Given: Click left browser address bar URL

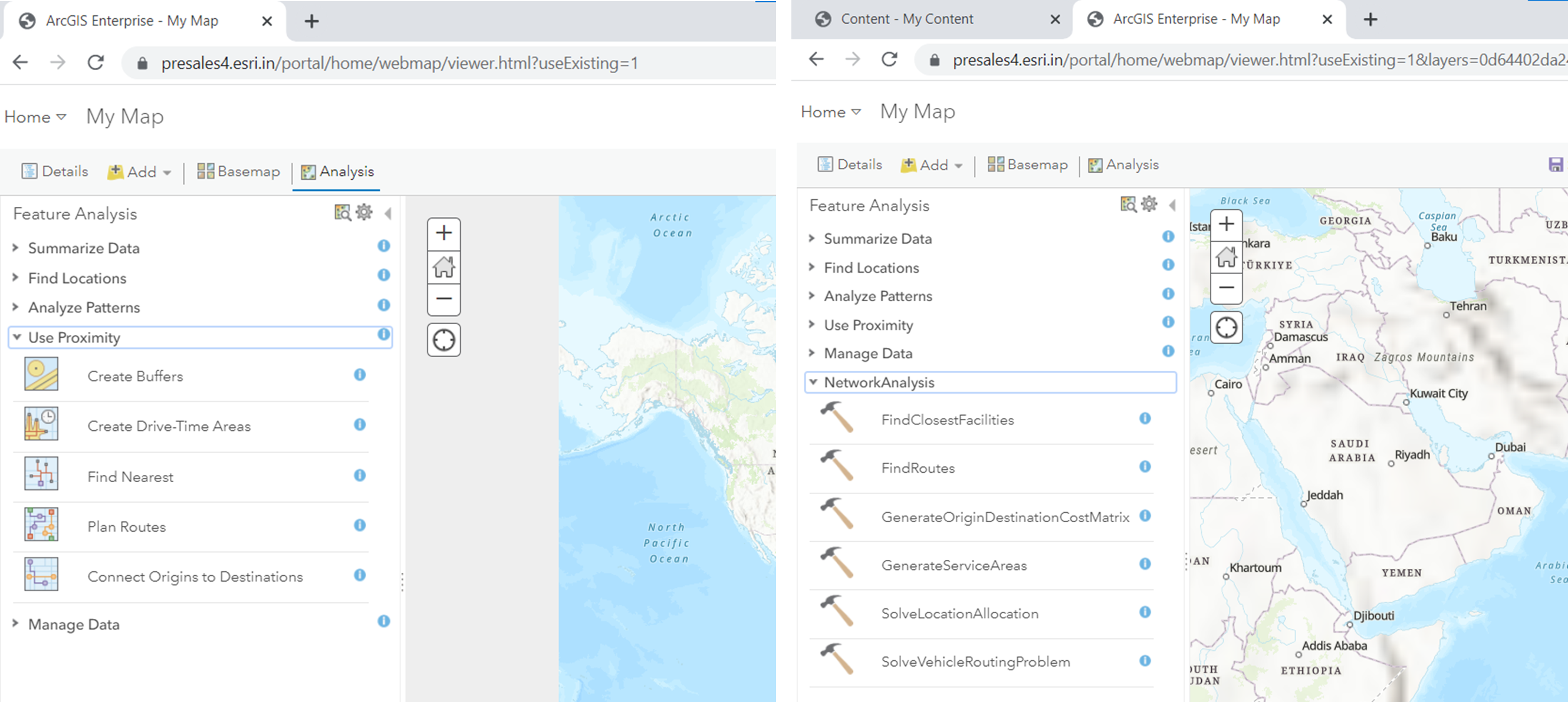Looking at the screenshot, I should point(399,63).
